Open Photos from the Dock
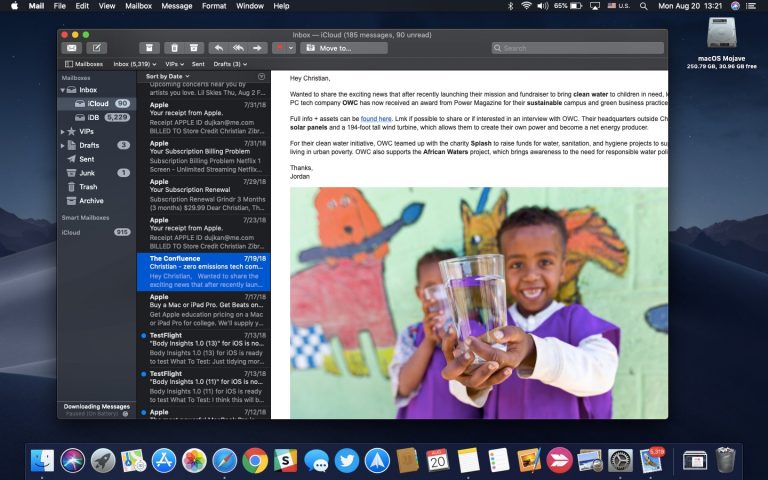The width and height of the screenshot is (768, 480). pyautogui.click(x=194, y=460)
